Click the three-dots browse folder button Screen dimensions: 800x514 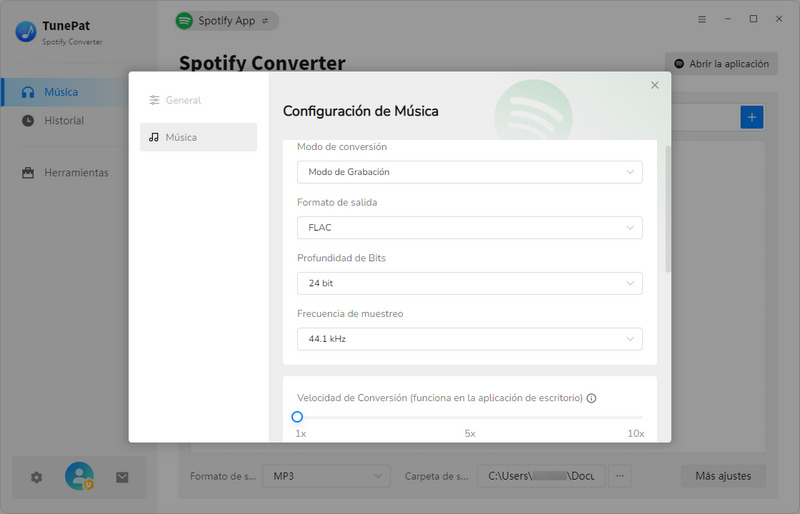(x=619, y=476)
